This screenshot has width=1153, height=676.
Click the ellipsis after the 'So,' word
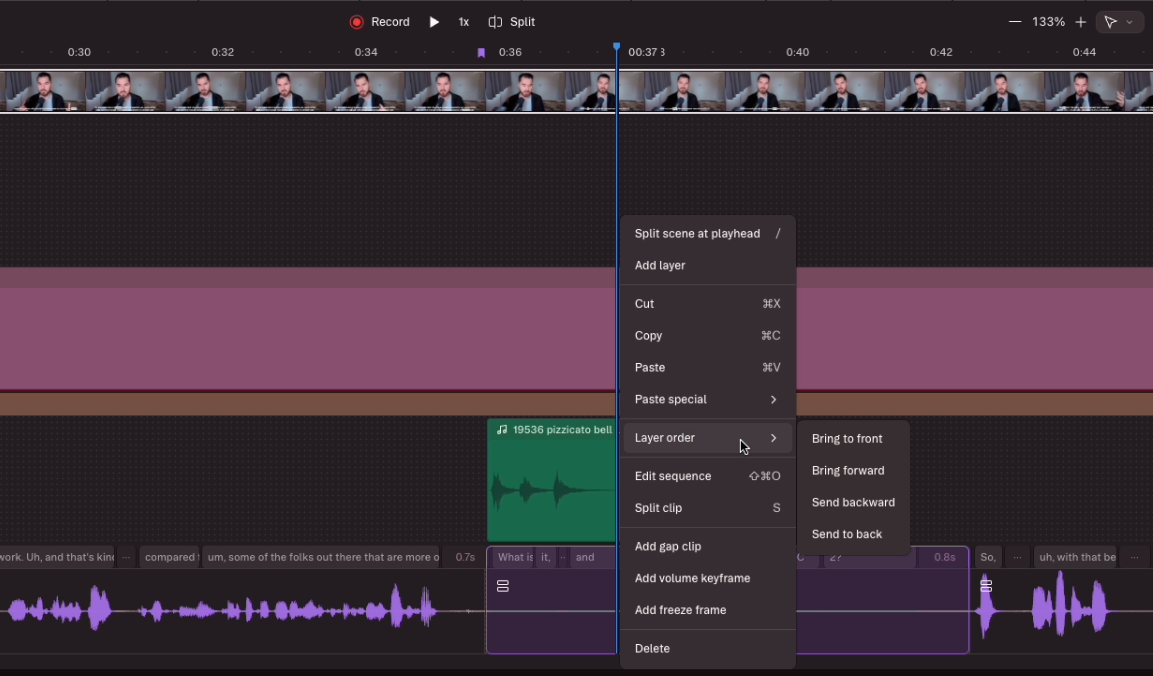tap(1017, 557)
